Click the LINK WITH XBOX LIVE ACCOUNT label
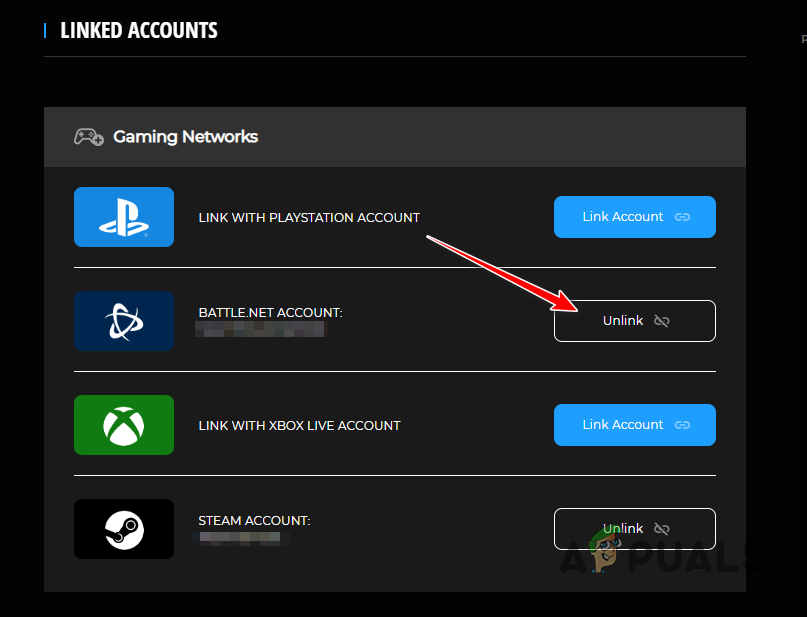807x617 pixels. pyautogui.click(x=297, y=425)
